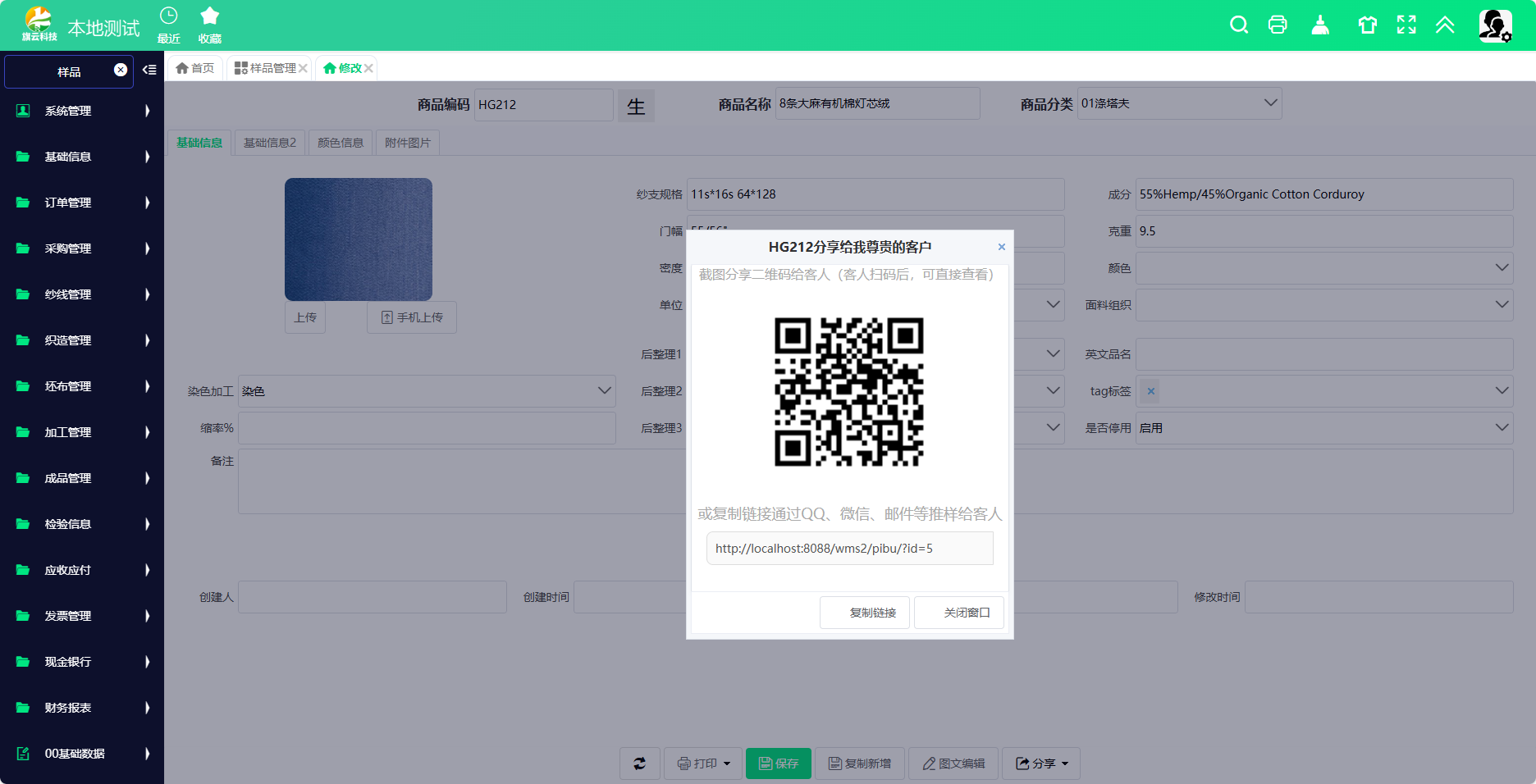This screenshot has width=1536, height=784.
Task: Click the printer icon in header
Action: [1278, 25]
